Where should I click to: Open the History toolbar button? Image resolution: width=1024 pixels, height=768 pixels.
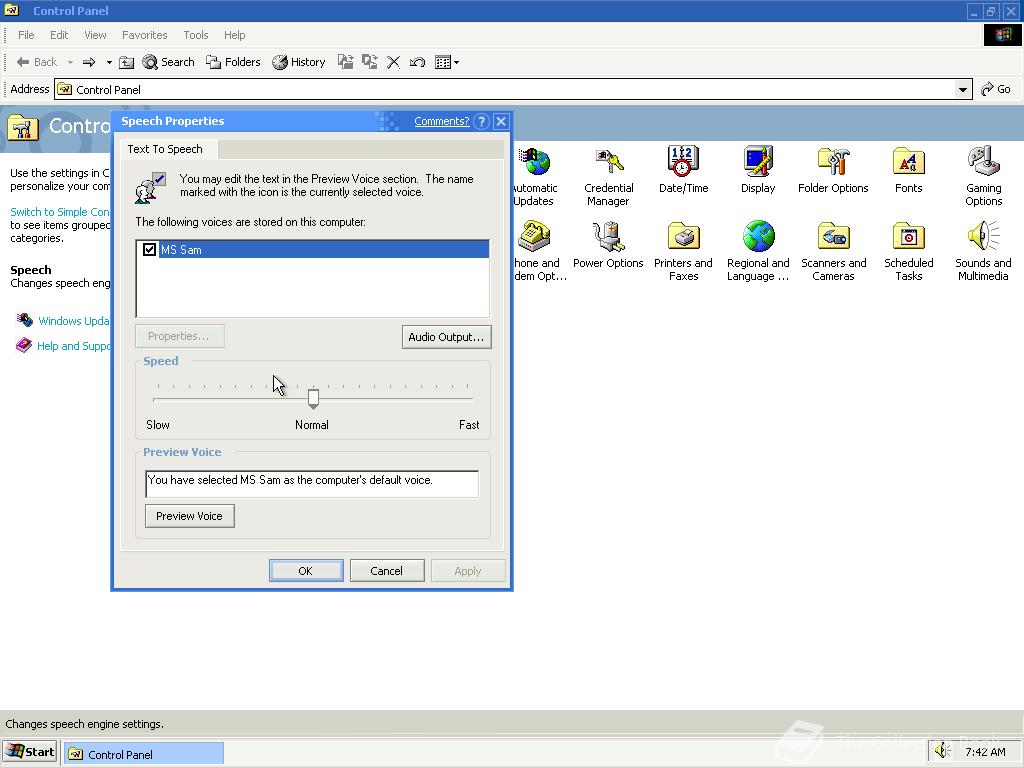[x=299, y=62]
